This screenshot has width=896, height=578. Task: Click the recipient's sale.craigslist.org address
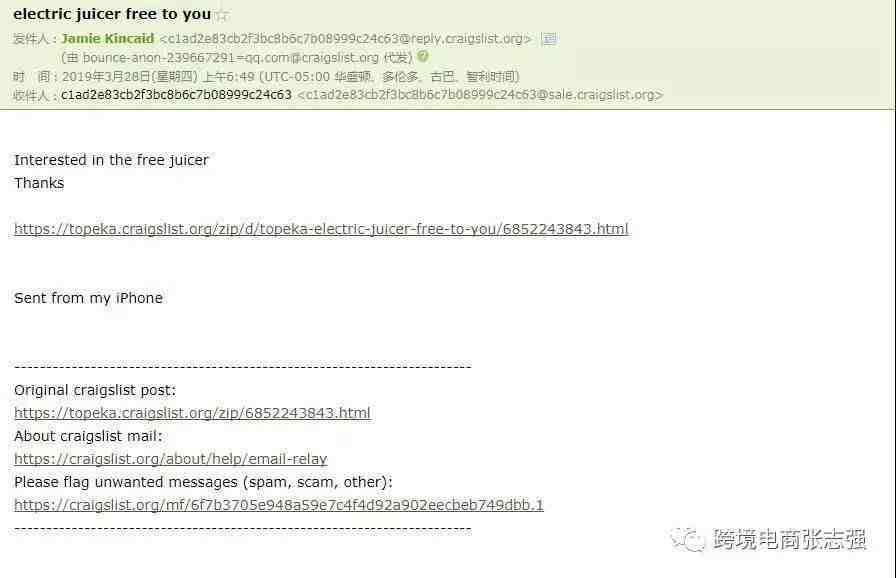tap(480, 95)
